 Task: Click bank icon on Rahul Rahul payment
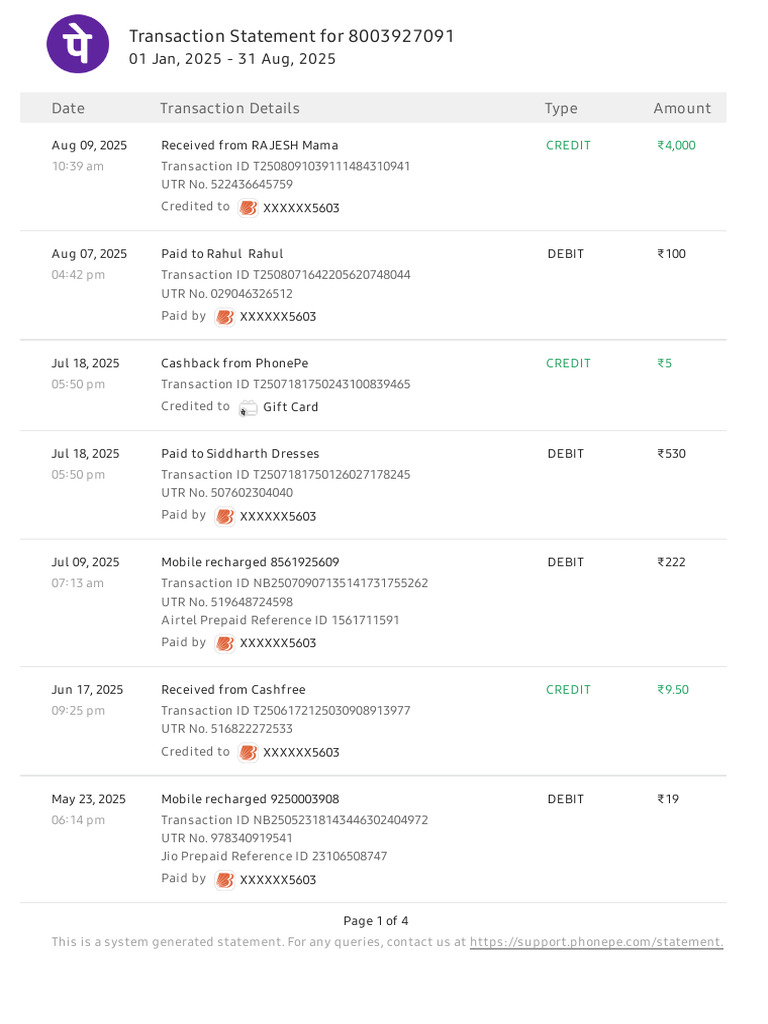225,317
